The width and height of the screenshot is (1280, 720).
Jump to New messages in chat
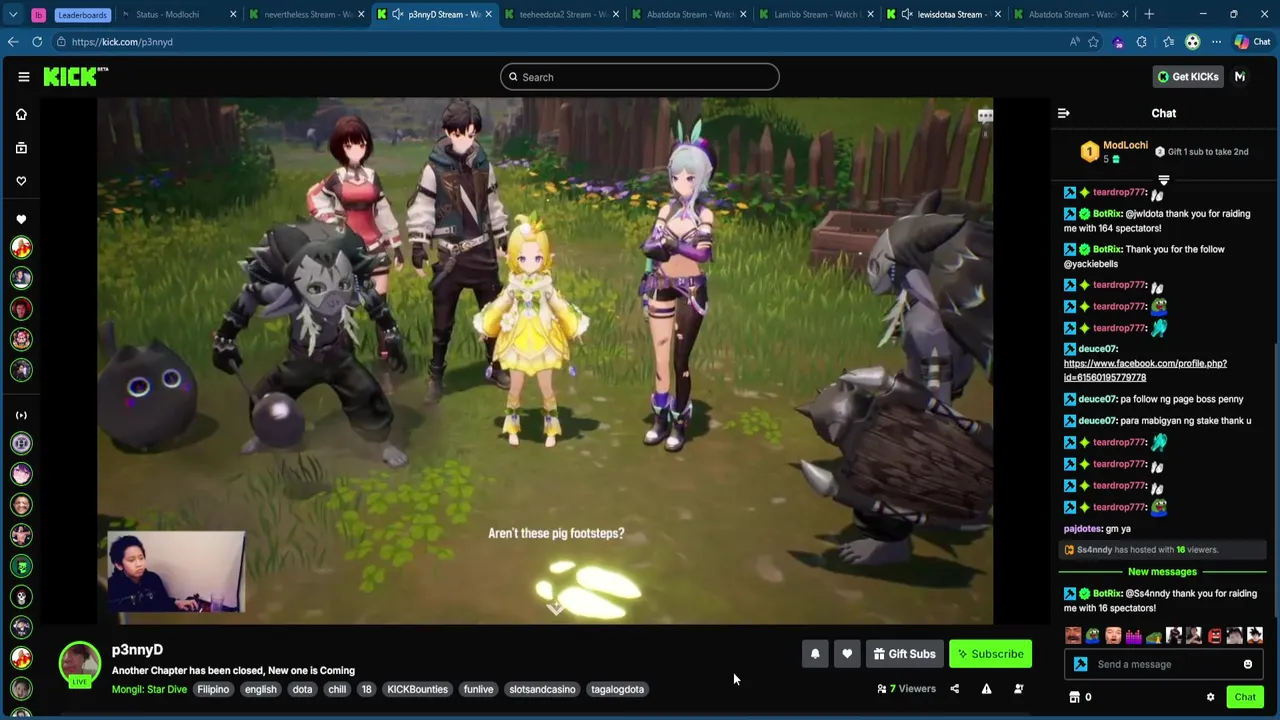1162,572
